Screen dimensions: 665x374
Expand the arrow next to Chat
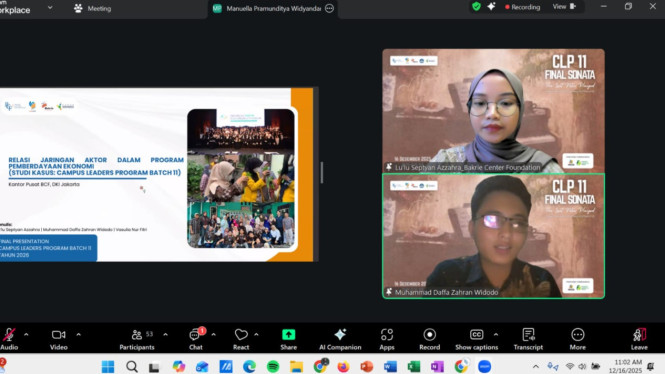pos(213,335)
